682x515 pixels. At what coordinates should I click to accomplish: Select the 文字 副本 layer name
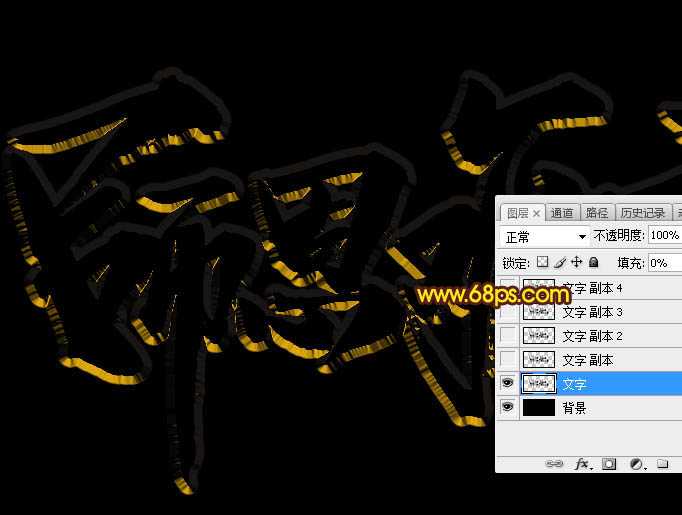coord(588,360)
